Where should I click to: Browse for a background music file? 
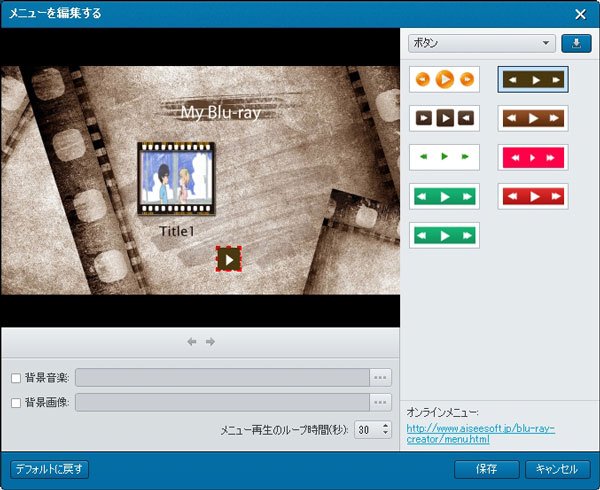[x=380, y=377]
